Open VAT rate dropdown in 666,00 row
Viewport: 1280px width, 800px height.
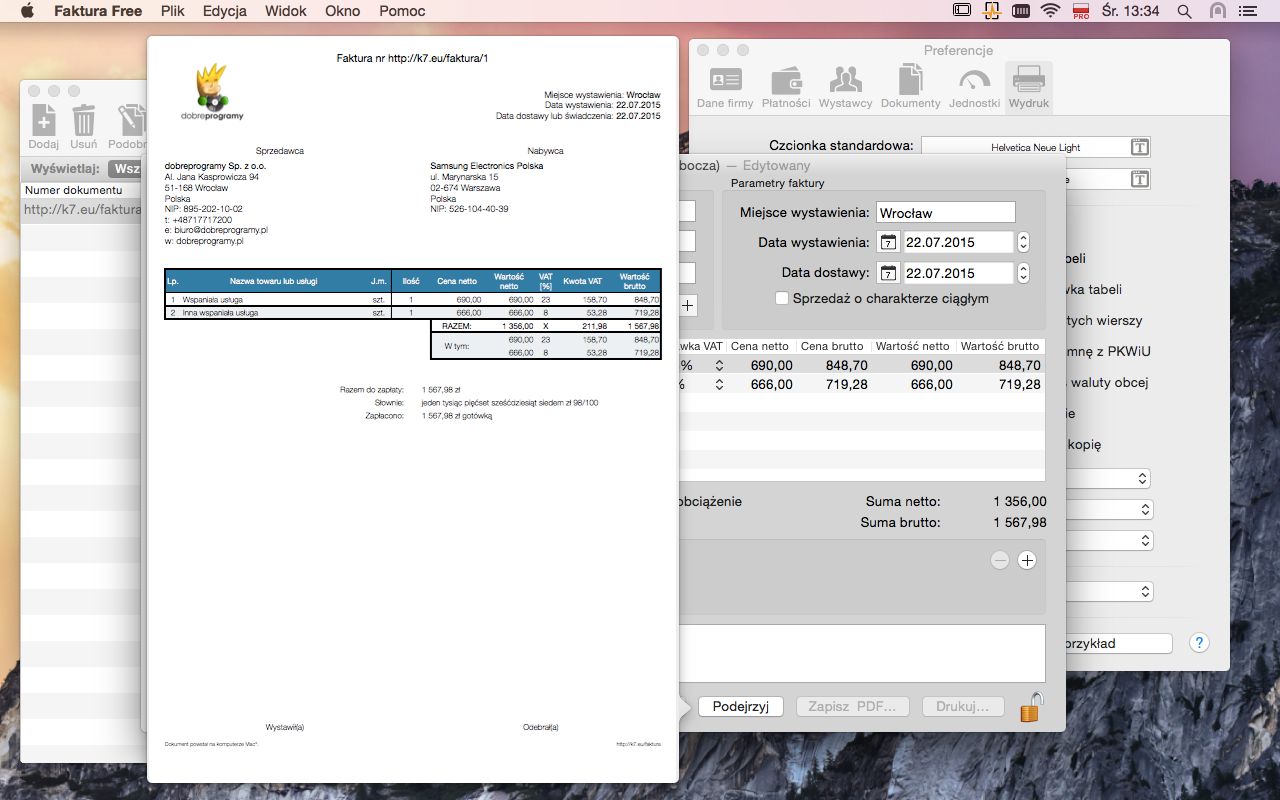pos(718,384)
